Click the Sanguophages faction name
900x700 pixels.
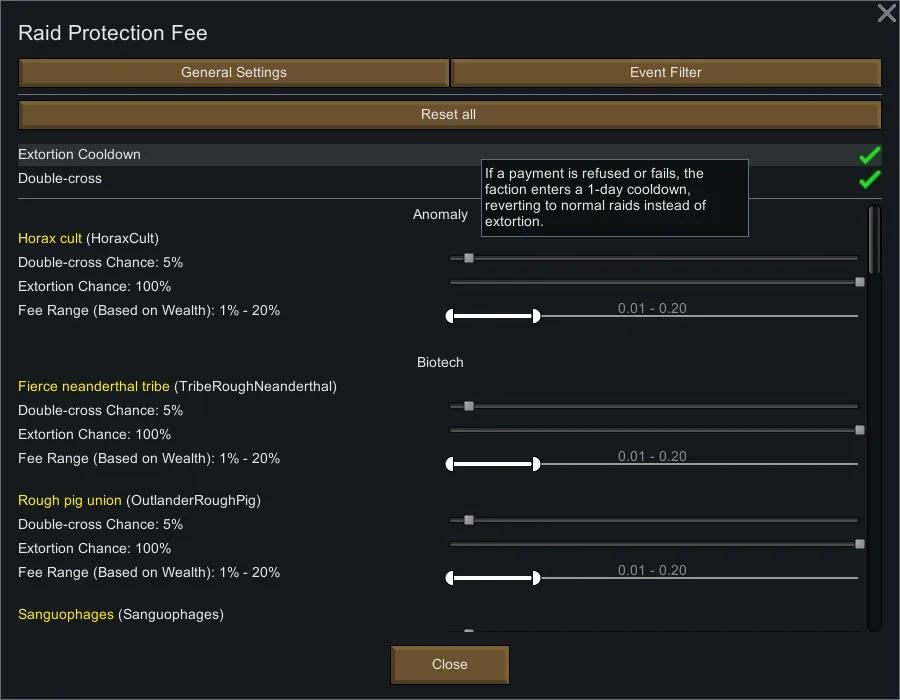[66, 615]
